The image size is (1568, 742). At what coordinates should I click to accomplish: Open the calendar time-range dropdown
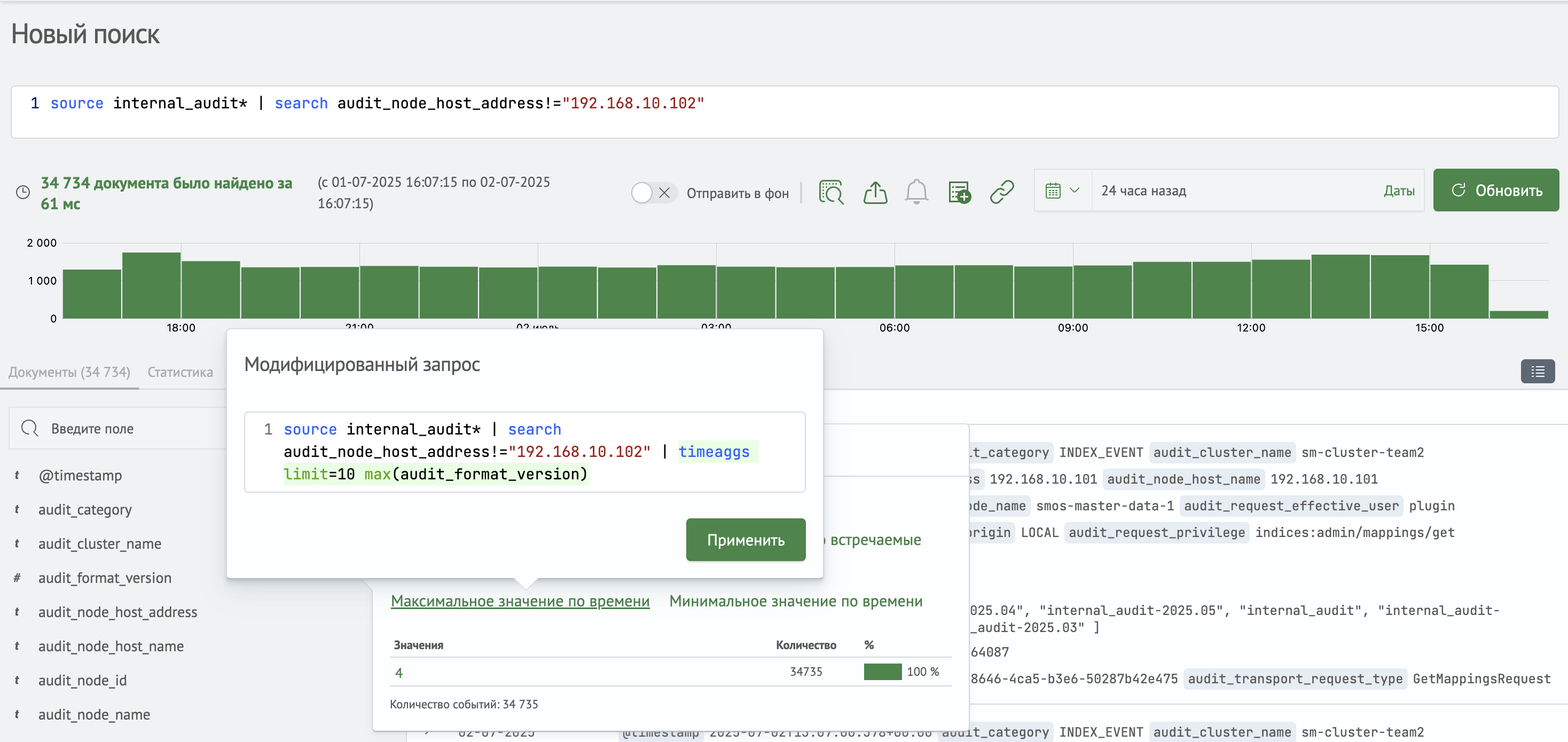(1062, 191)
